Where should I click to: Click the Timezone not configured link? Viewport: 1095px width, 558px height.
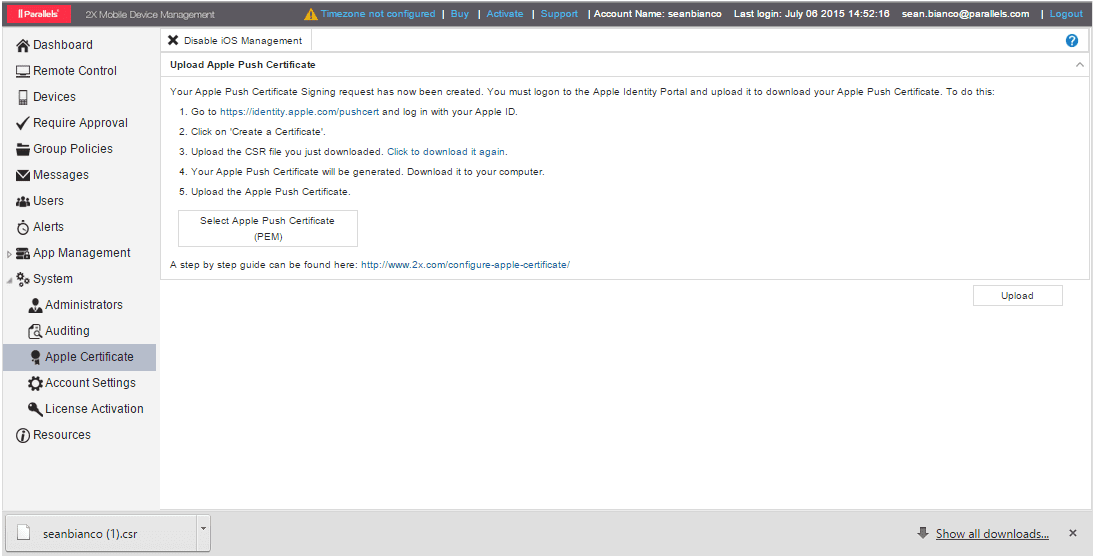click(378, 14)
